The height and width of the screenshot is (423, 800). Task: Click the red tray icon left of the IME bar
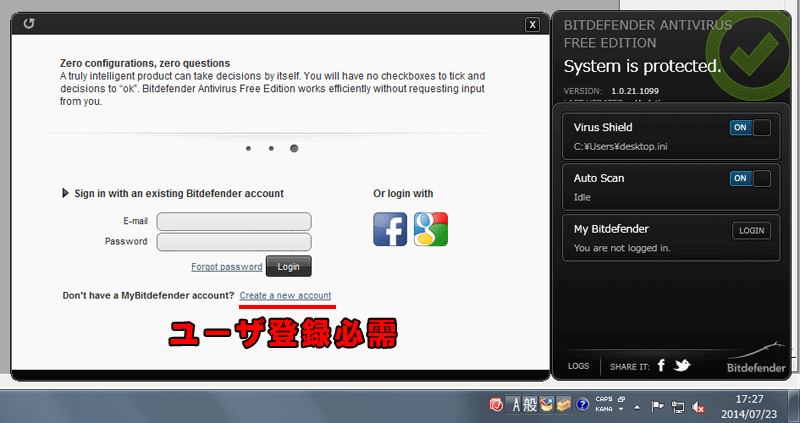point(496,405)
